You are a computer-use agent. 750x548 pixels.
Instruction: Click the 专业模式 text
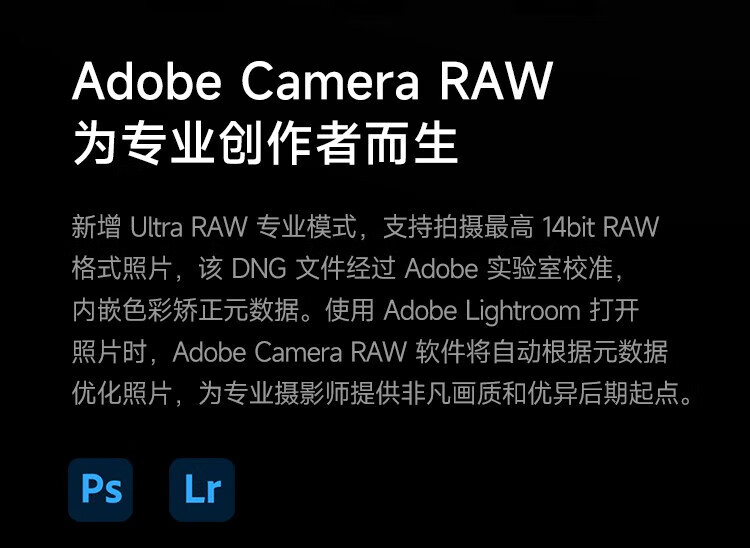tap(307, 227)
